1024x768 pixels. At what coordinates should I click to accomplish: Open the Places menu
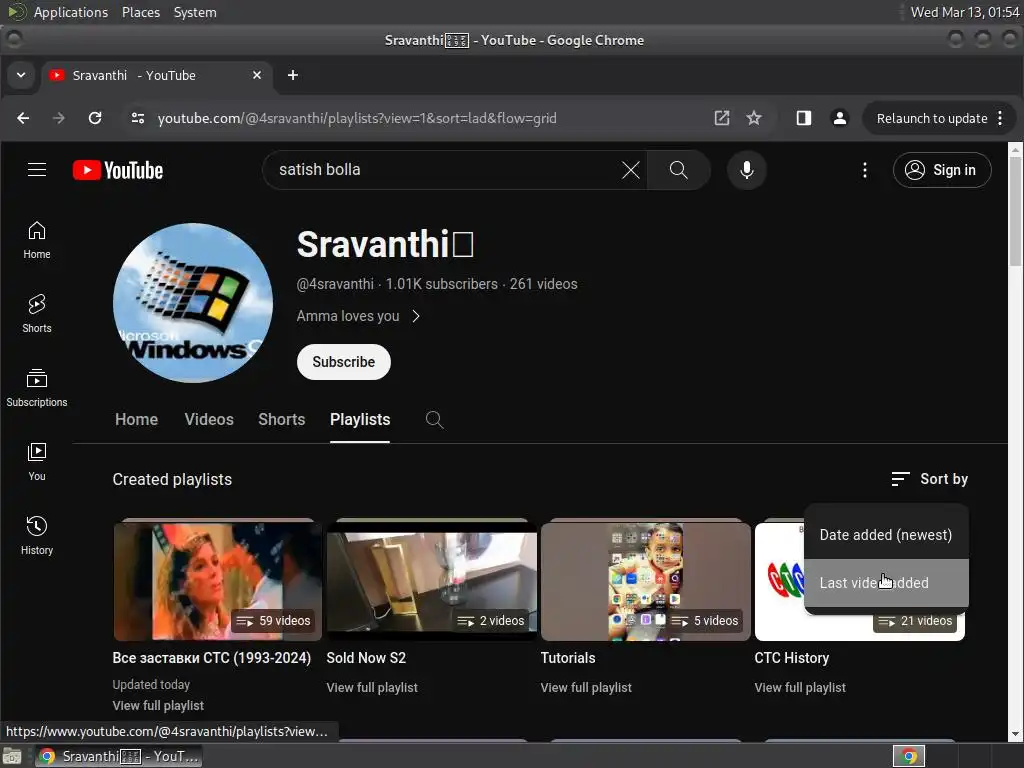click(140, 12)
